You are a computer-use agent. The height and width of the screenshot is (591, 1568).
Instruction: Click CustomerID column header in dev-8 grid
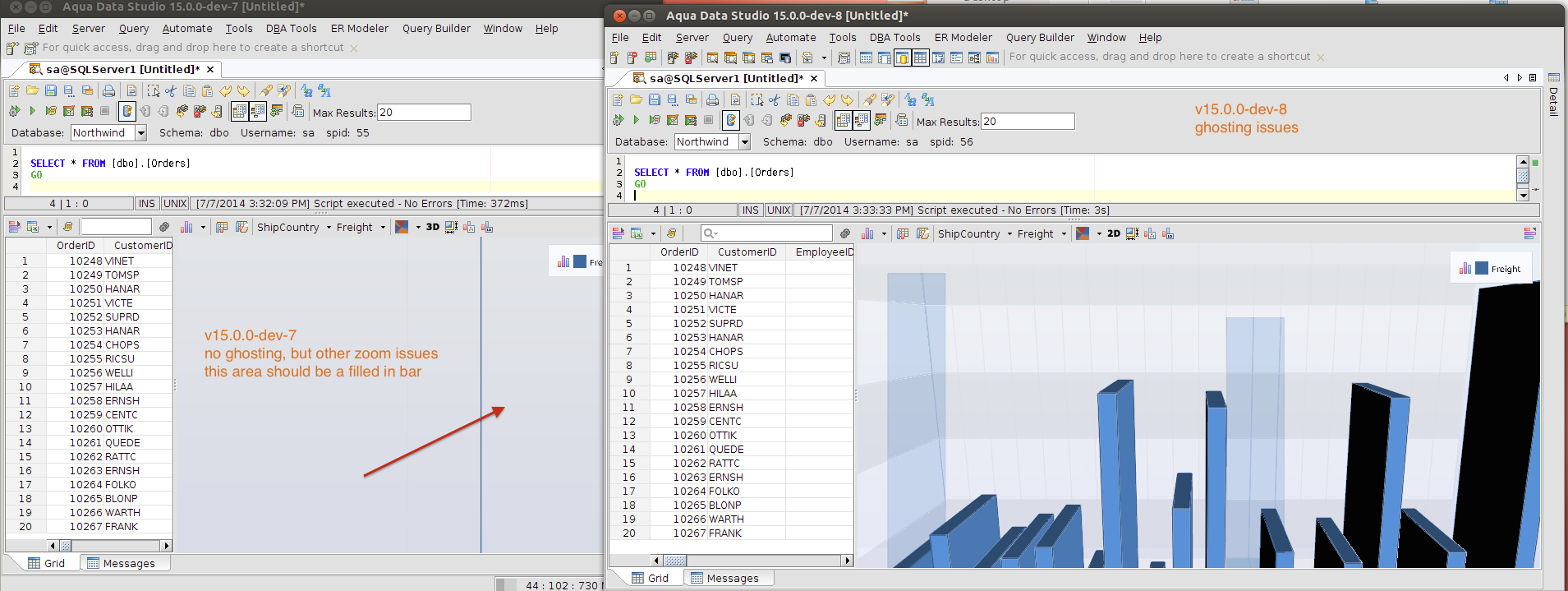click(x=747, y=252)
